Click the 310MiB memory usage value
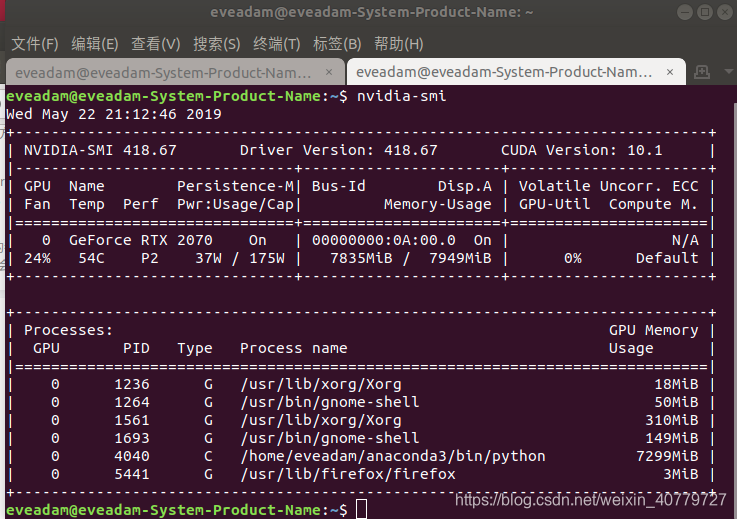Screen dimensions: 737x519 coord(672,420)
